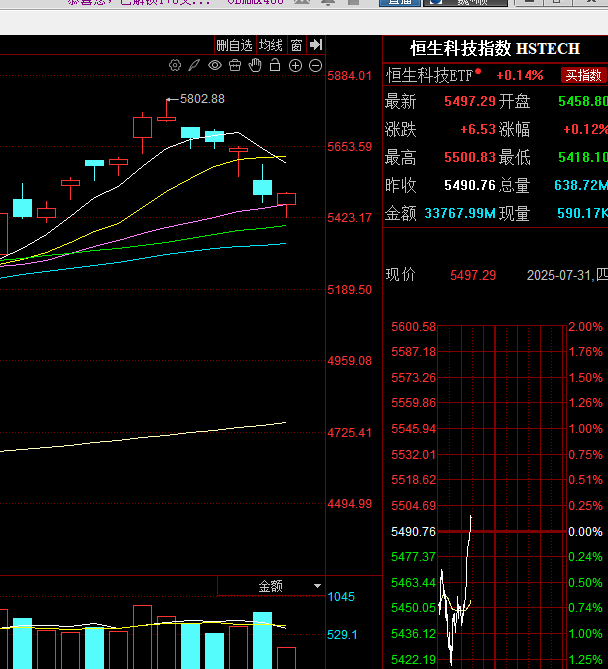Select the feather drawing tool

[194, 65]
